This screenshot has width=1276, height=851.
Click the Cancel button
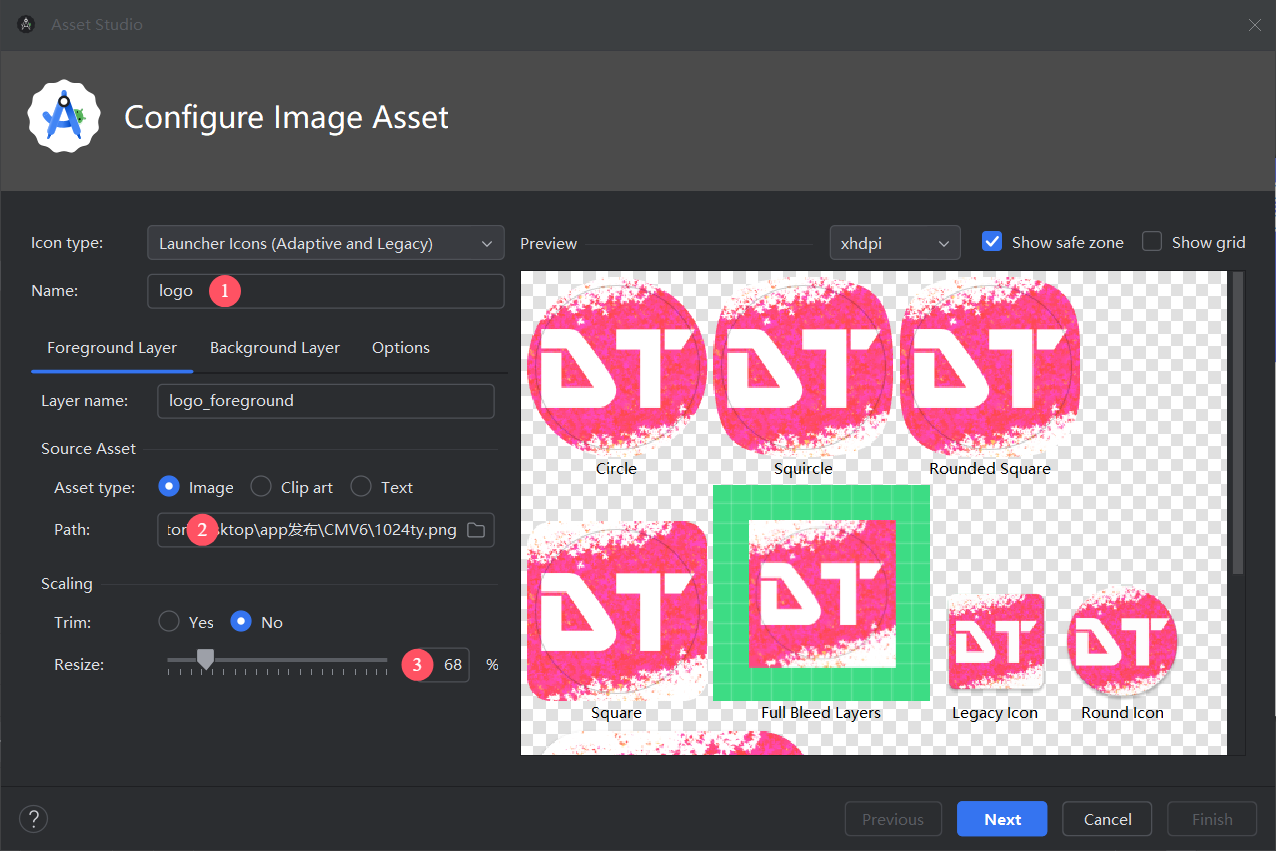1107,819
